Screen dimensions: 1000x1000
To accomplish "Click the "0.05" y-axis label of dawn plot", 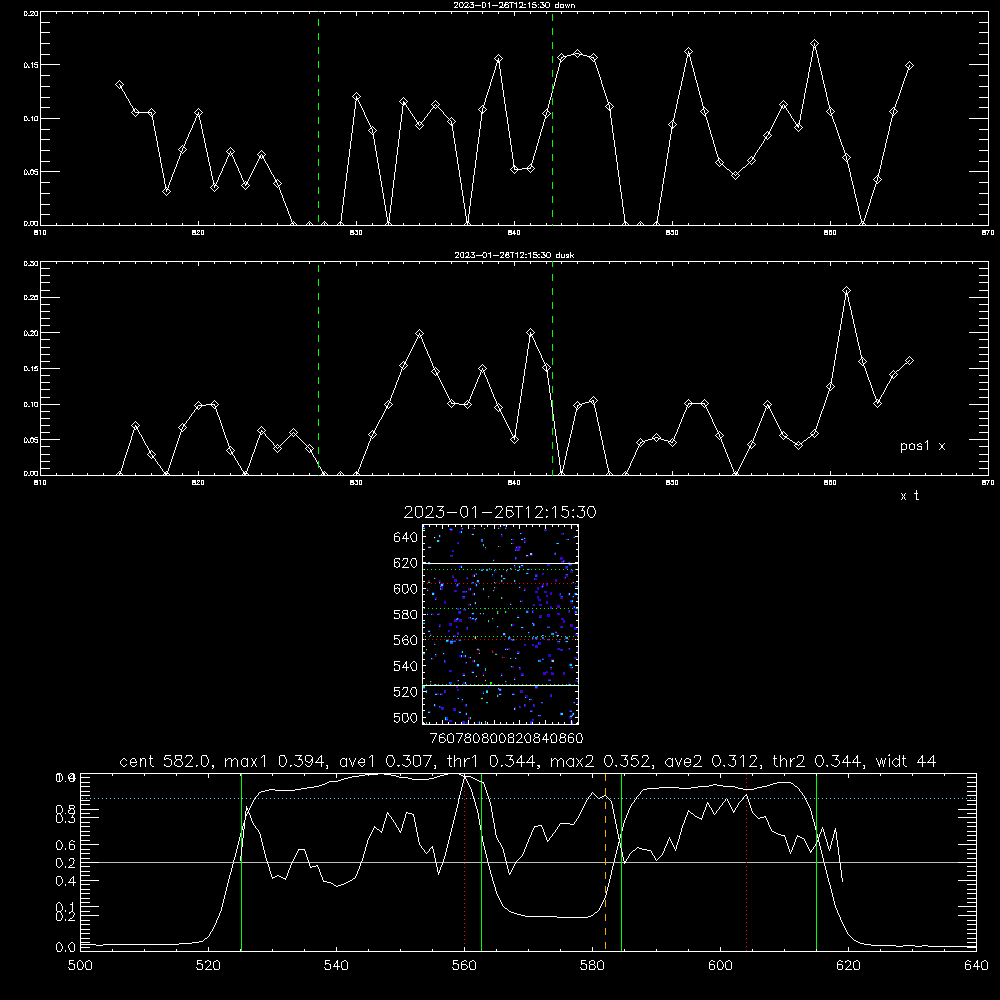I will (x=31, y=172).
